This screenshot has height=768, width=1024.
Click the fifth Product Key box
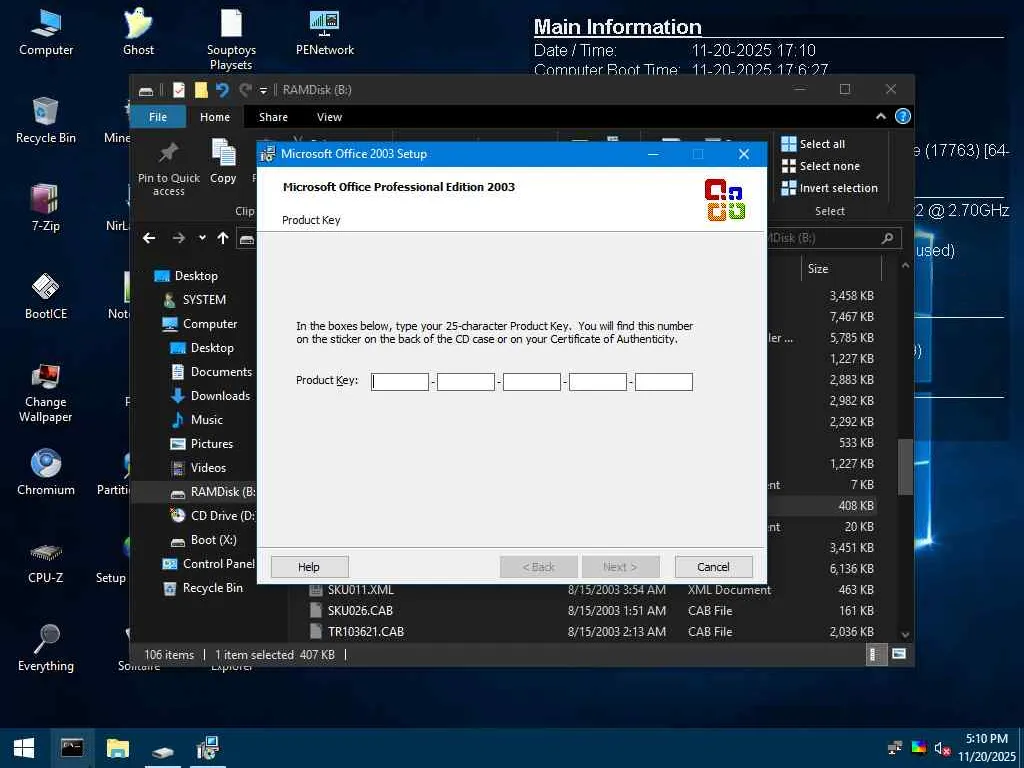(x=664, y=381)
